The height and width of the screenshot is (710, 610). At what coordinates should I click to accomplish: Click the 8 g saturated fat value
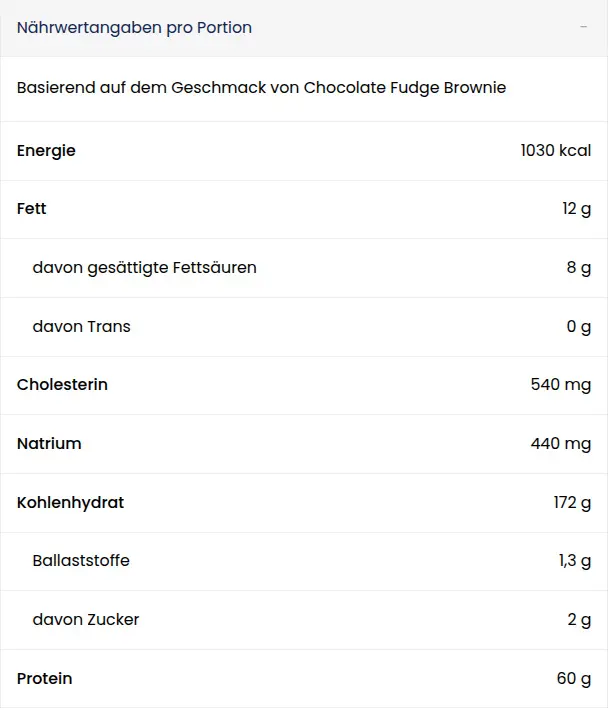coord(579,268)
